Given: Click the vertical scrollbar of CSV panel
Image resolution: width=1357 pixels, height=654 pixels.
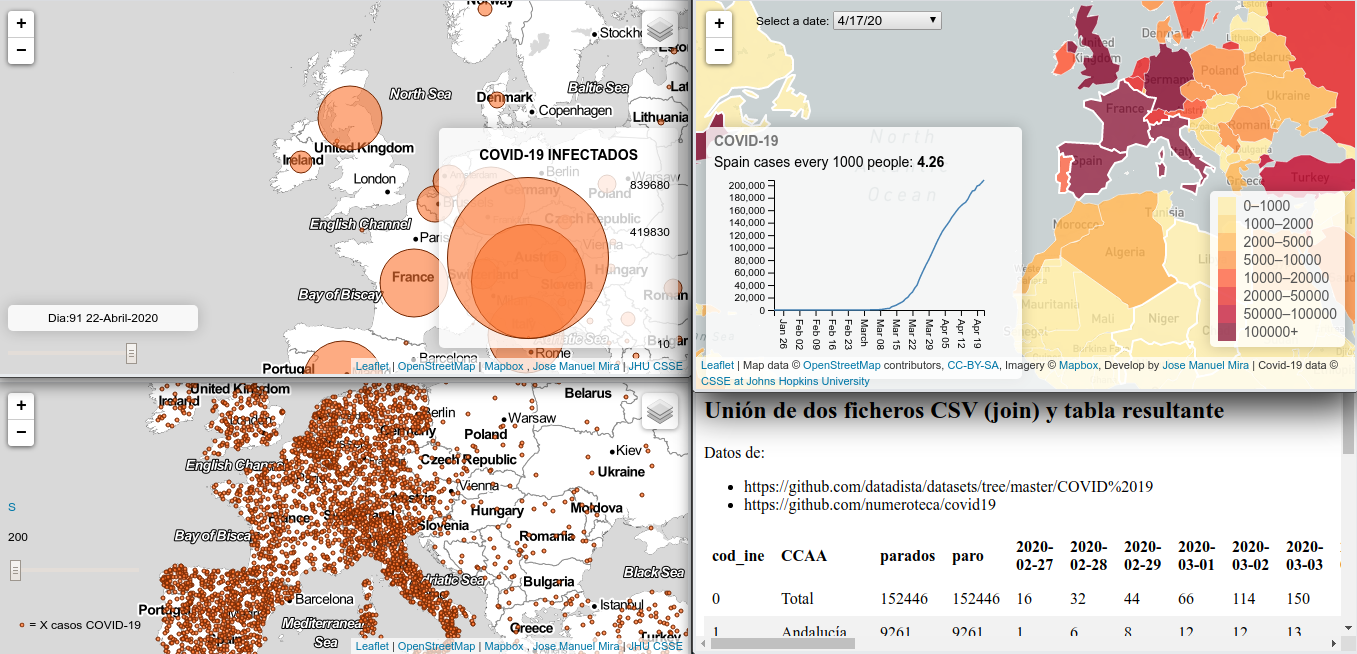Looking at the screenshot, I should point(1348,425).
